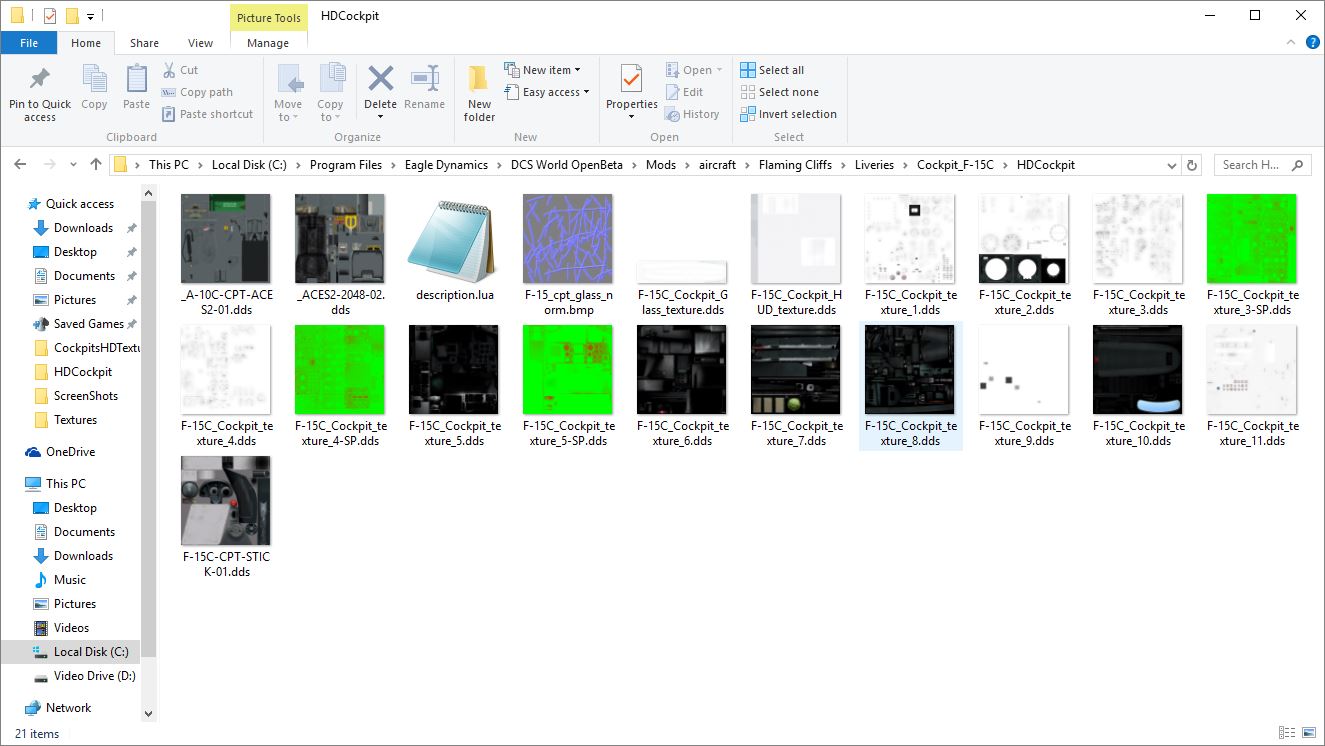Expand the address bar history dropdown
Image resolution: width=1325 pixels, height=746 pixels.
pyautogui.click(x=1171, y=165)
